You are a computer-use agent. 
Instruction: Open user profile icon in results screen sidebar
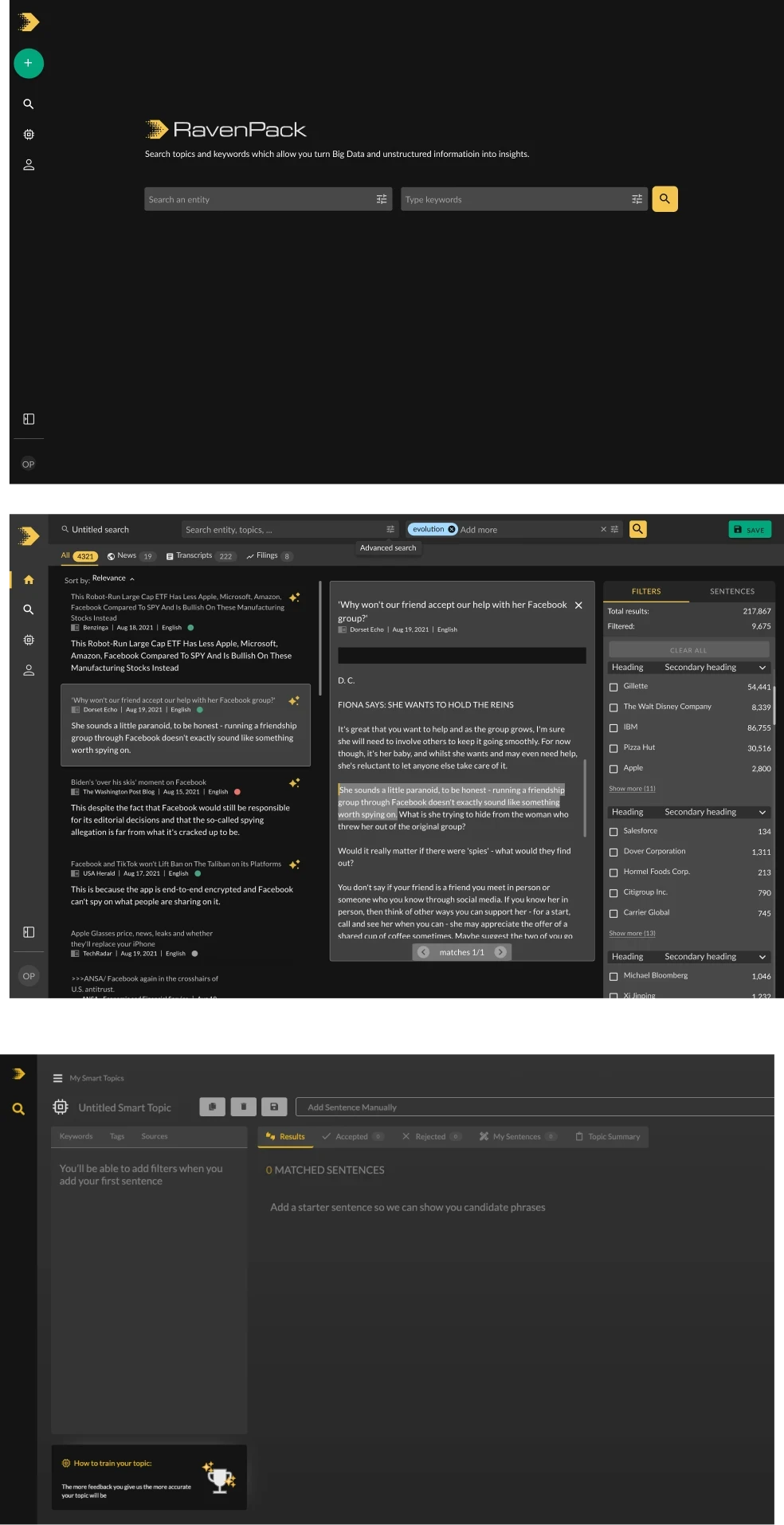point(29,670)
